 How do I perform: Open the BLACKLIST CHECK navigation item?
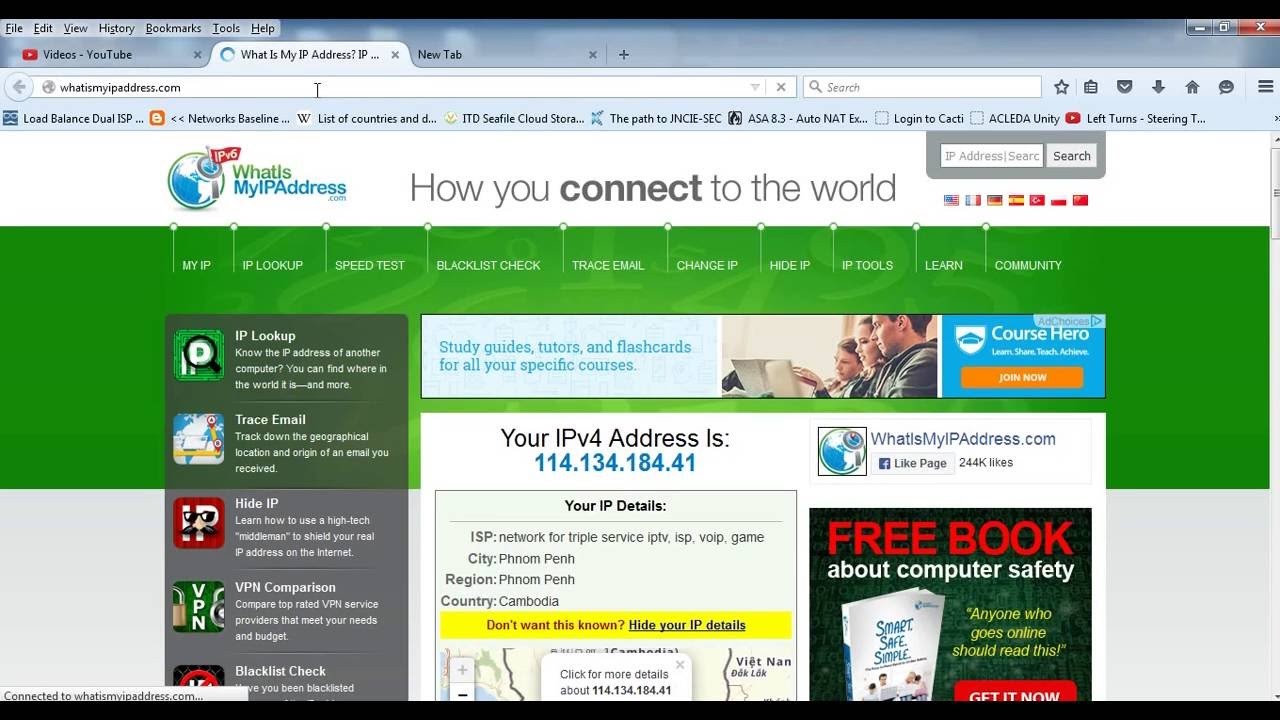(x=488, y=265)
